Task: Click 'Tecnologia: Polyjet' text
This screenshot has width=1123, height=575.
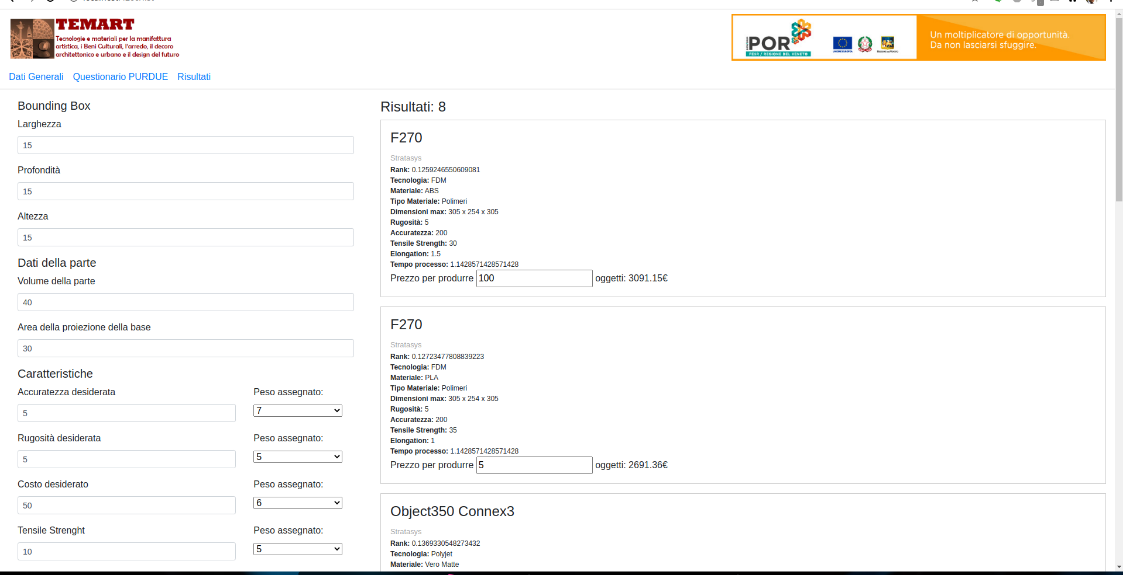Action: point(421,554)
